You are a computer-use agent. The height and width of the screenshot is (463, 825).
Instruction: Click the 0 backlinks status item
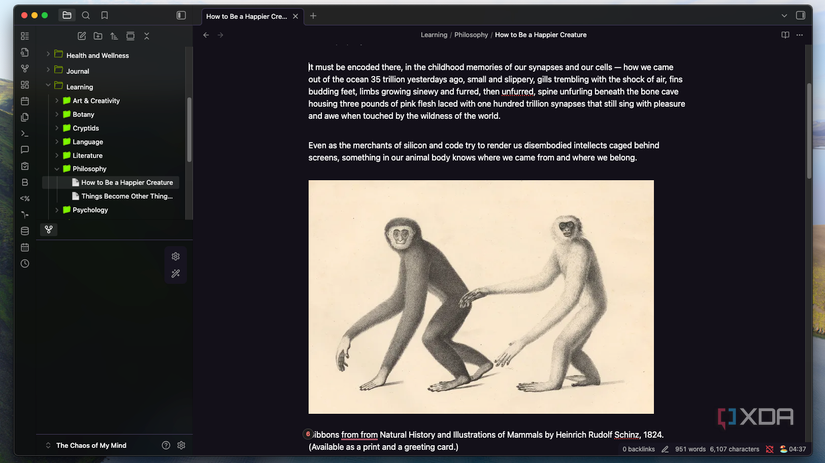tap(638, 449)
